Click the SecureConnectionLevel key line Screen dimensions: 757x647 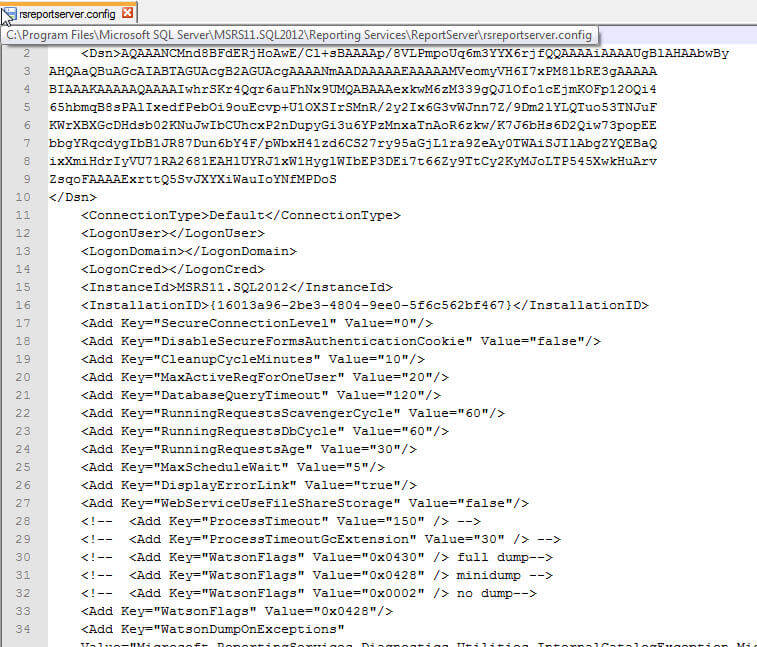pos(257,323)
